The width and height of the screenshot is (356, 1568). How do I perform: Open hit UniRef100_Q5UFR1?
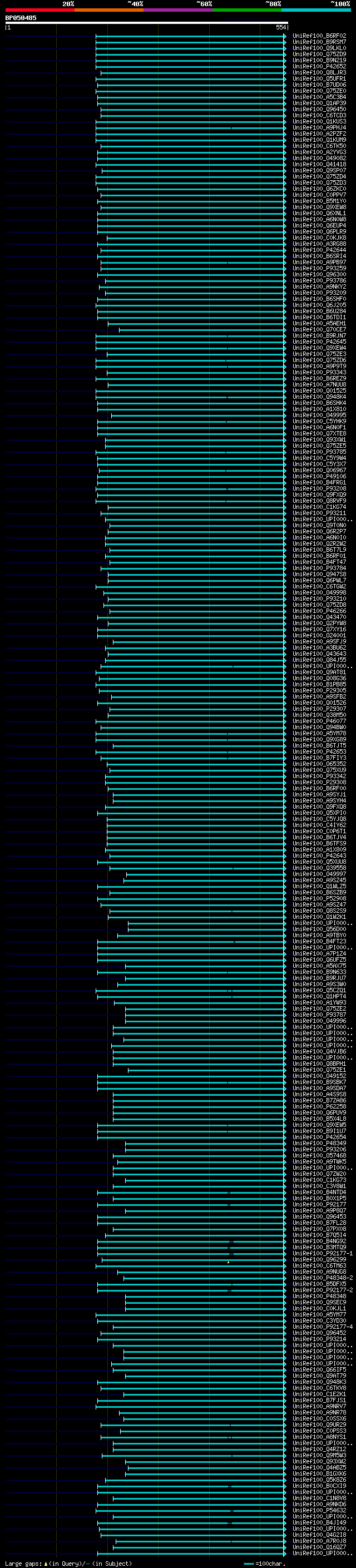click(319, 78)
